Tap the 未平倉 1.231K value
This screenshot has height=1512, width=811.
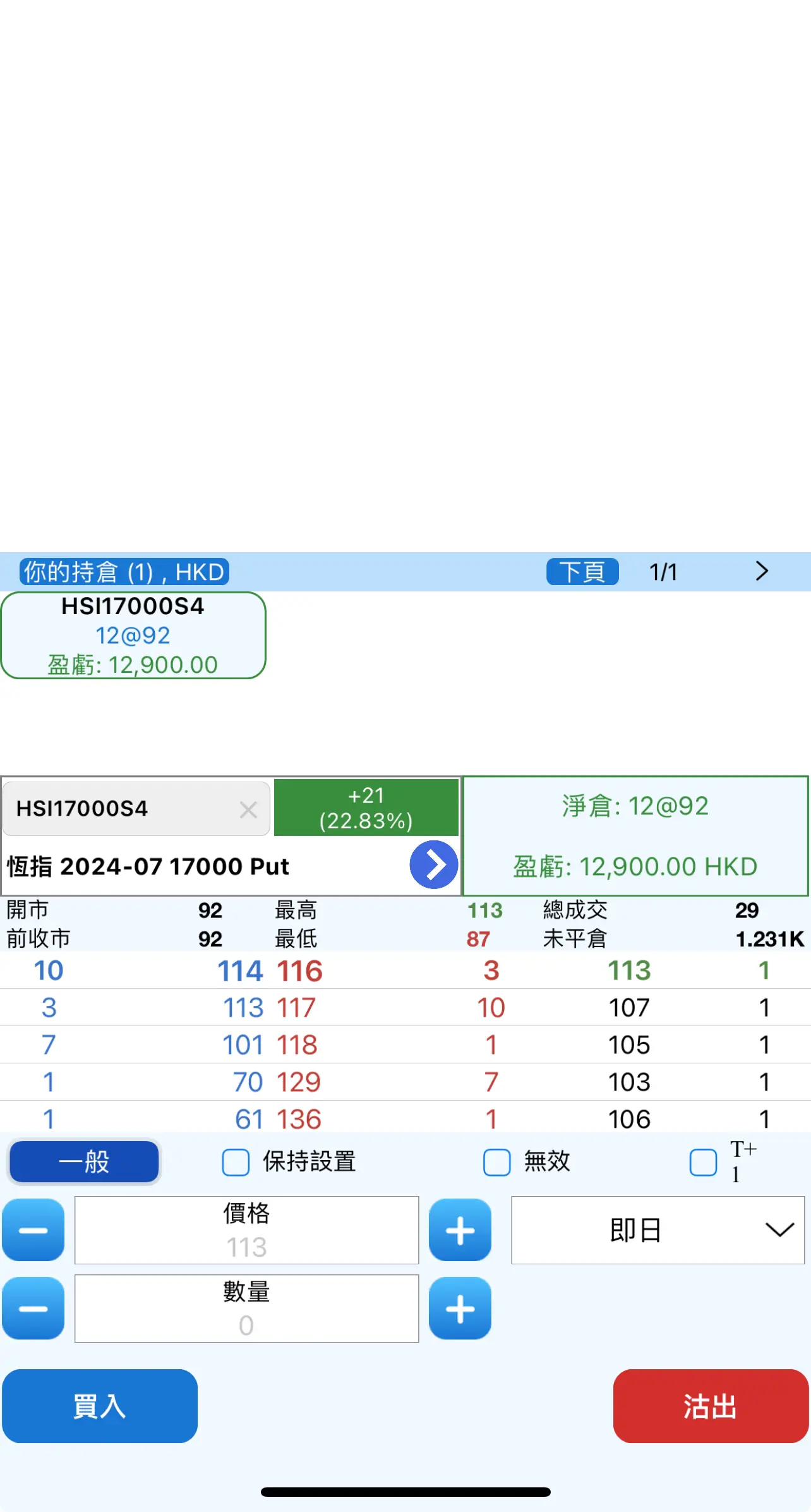tap(770, 939)
